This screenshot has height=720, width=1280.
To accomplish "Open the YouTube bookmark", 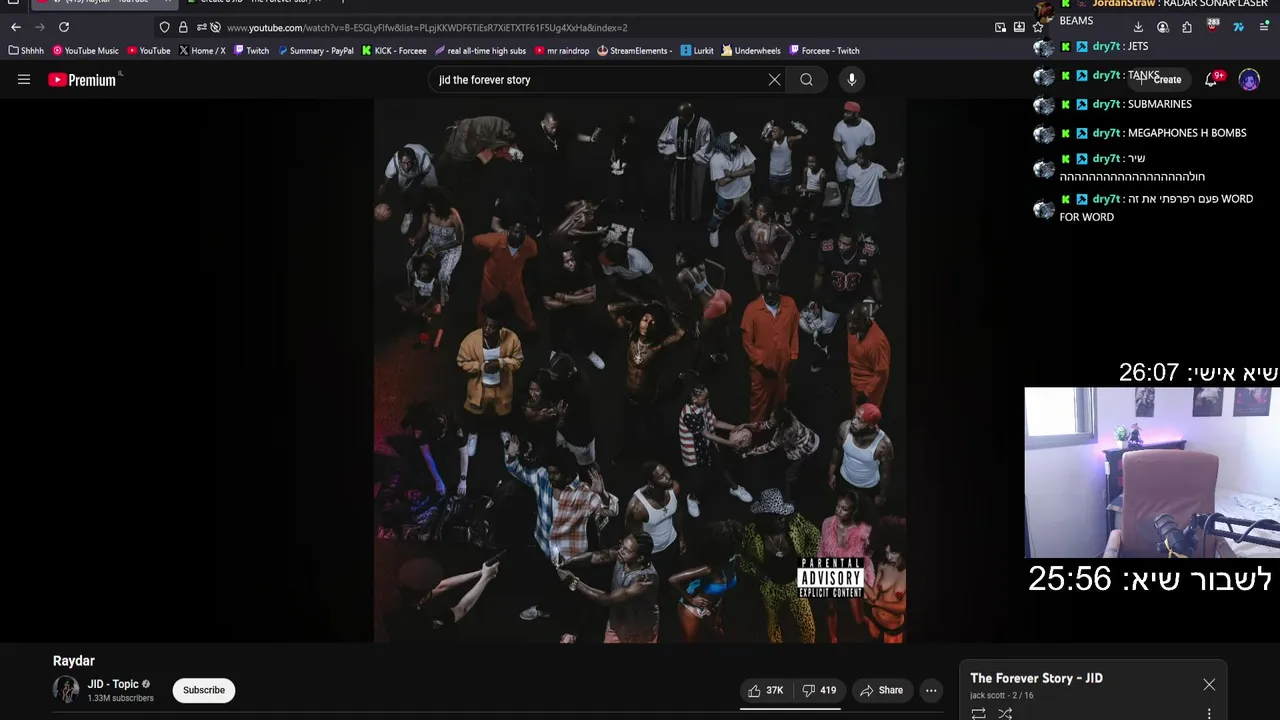I will point(149,50).
